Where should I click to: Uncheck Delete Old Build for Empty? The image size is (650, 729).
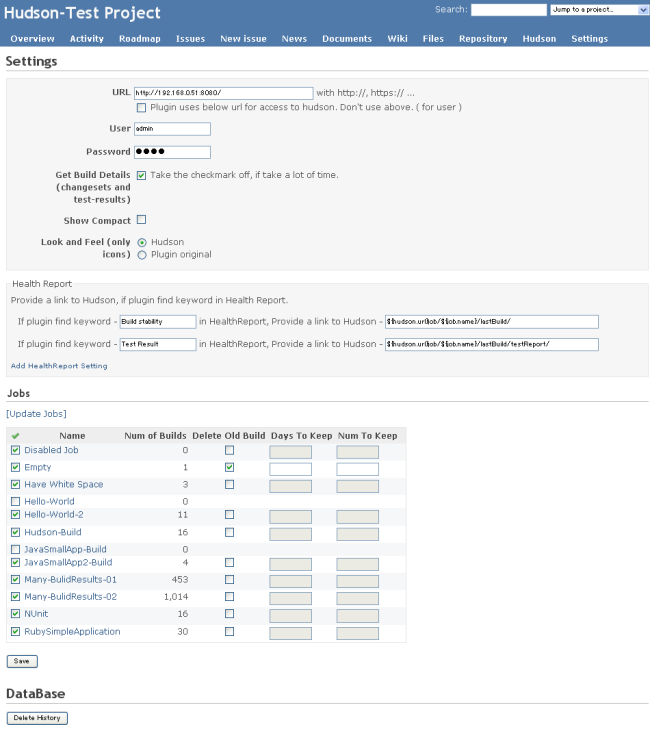click(229, 467)
